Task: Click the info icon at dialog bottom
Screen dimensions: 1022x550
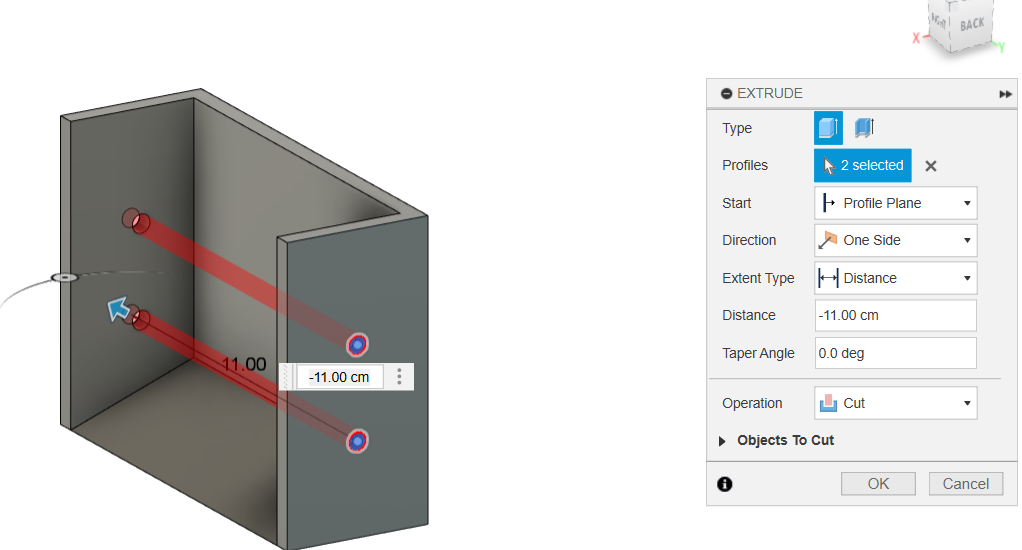Action: pos(725,484)
